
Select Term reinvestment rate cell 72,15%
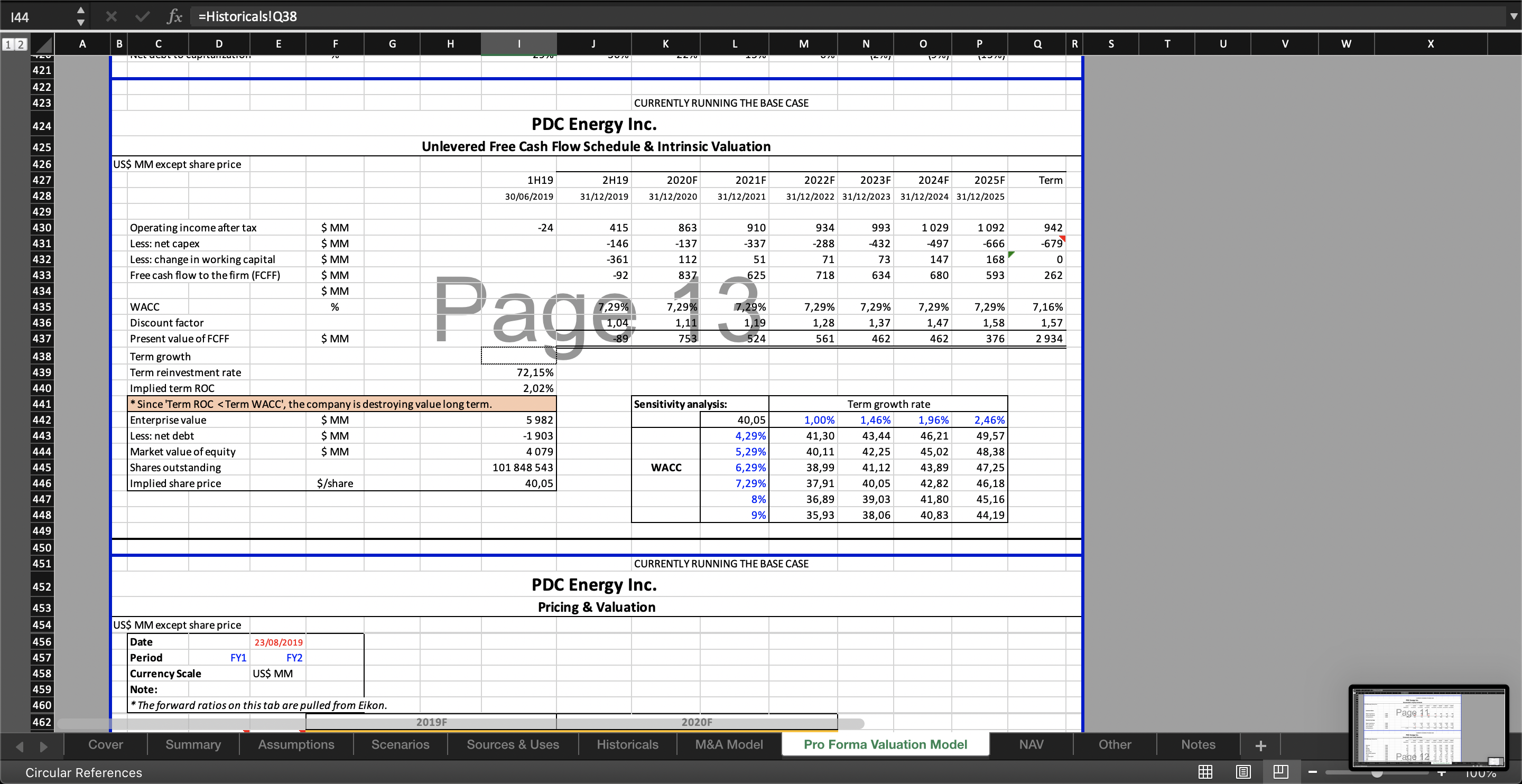pyautogui.click(x=519, y=372)
